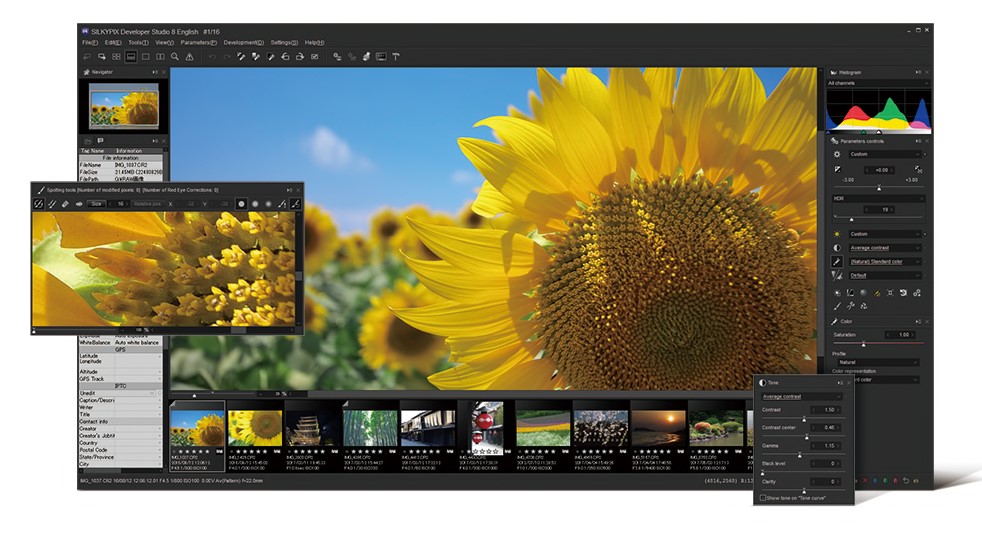
Task: Click the Contrast value 1.50 field
Action: 827,409
